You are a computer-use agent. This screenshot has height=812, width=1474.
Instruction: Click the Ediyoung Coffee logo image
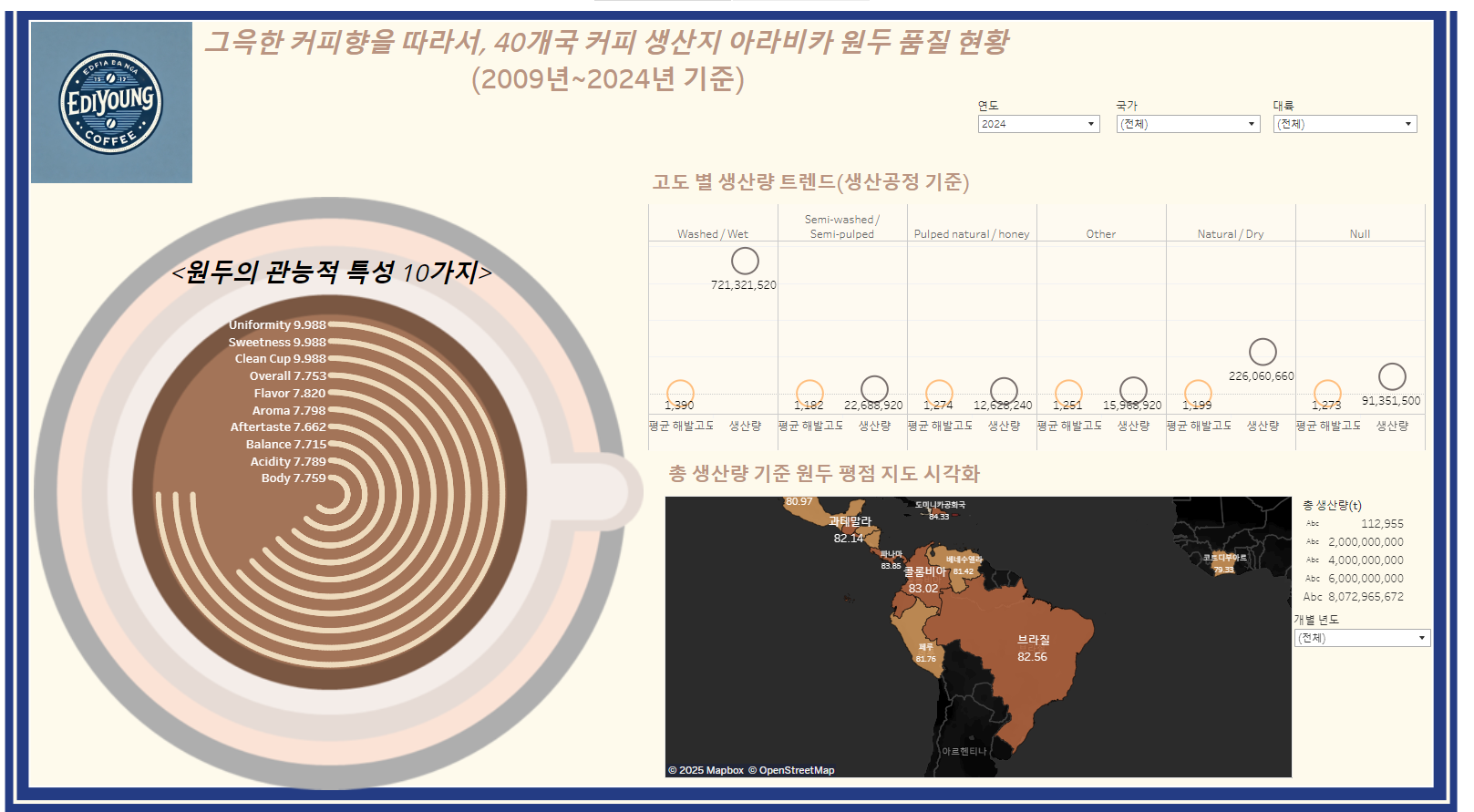pos(111,102)
